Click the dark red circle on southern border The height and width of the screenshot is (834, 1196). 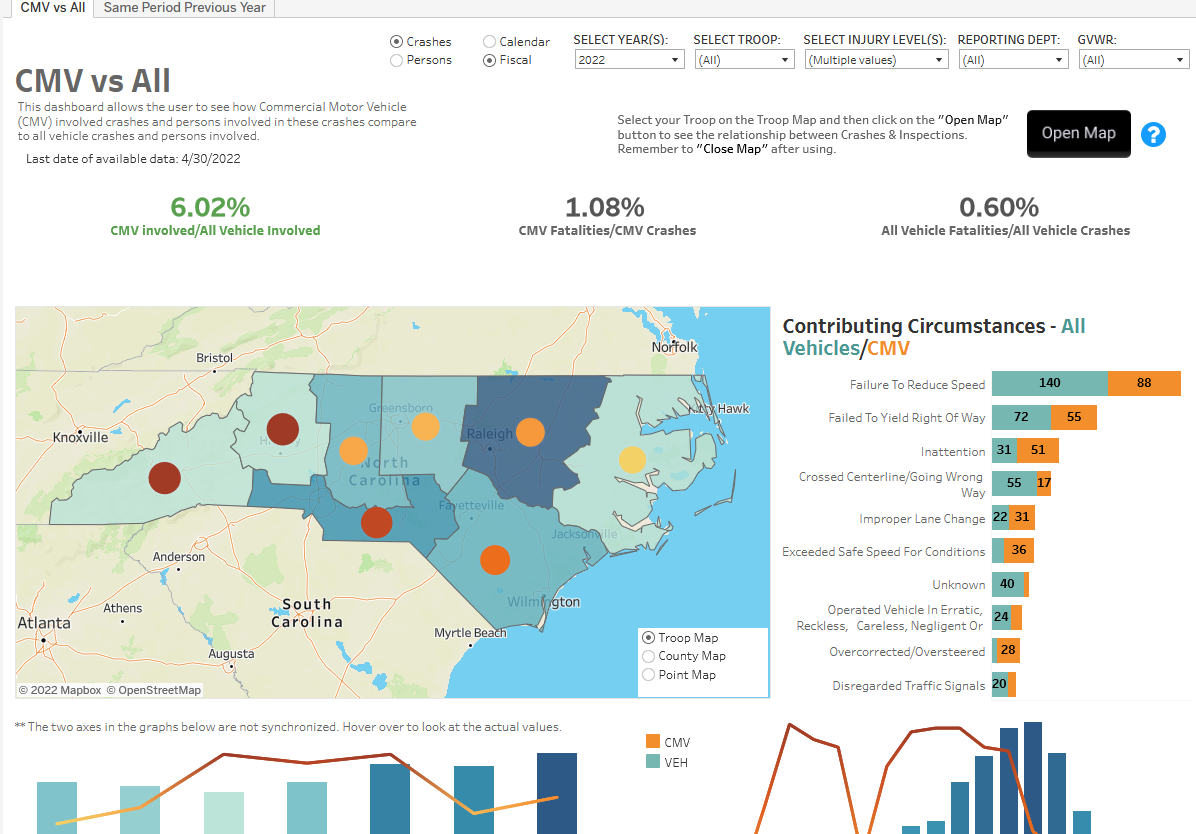(x=376, y=522)
